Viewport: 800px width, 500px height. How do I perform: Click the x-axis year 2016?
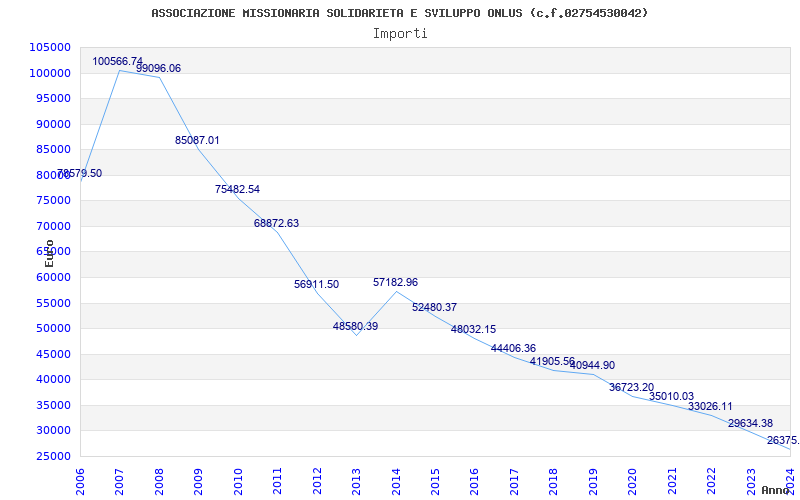pyautogui.click(x=474, y=481)
